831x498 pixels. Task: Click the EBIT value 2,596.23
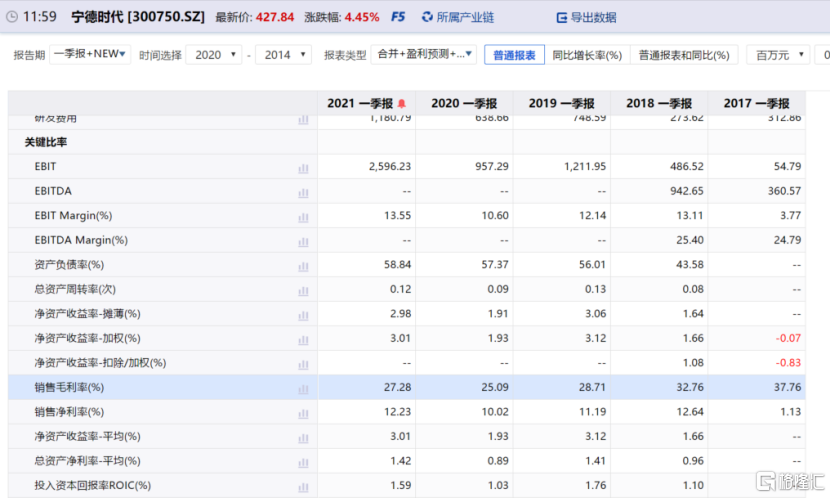click(390, 166)
